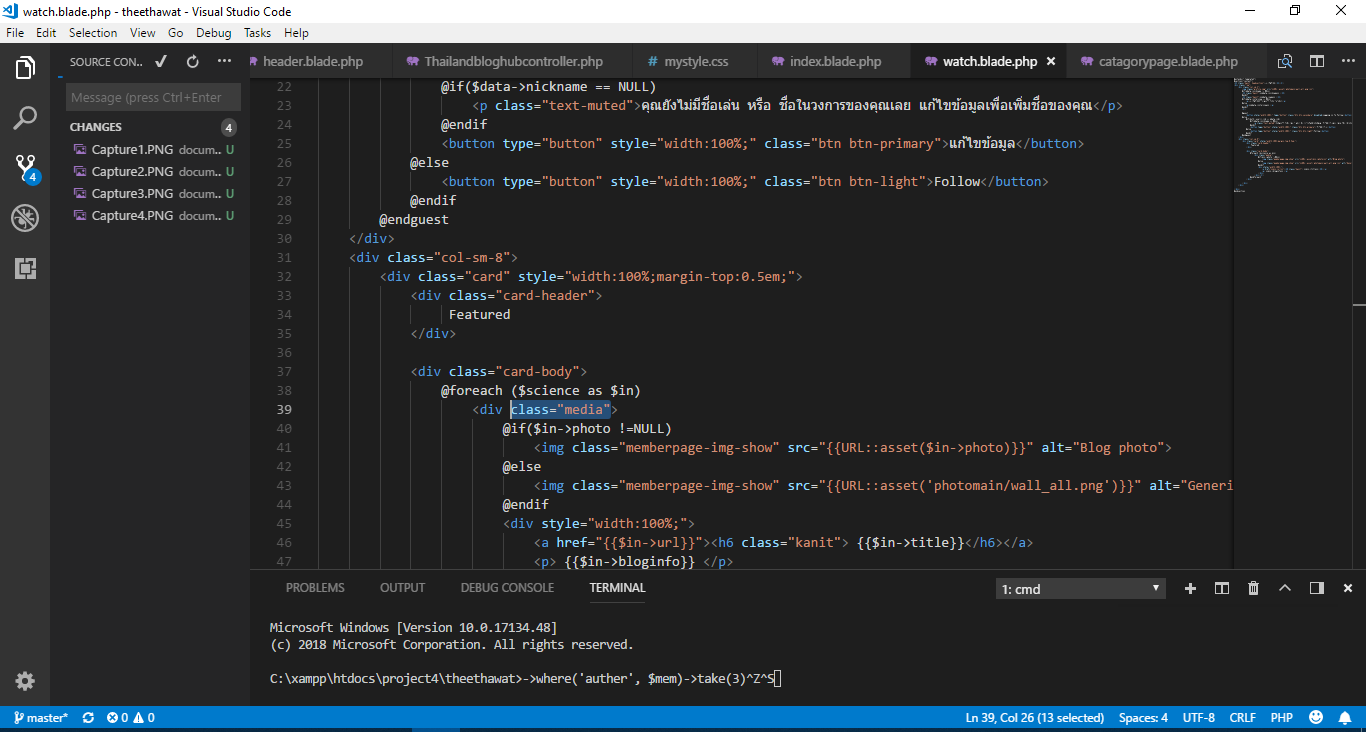Close the watch.blade.php tab

point(1051,61)
